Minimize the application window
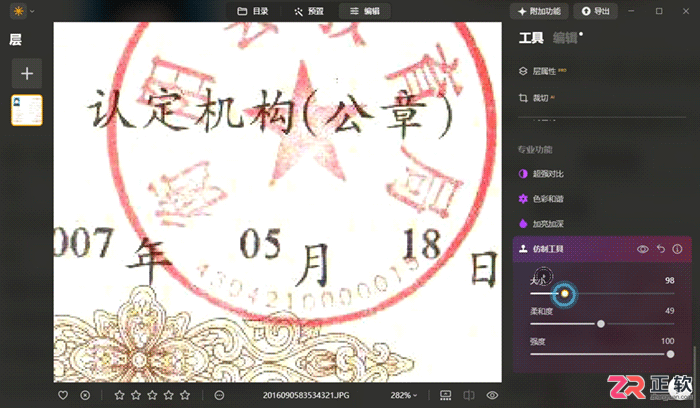This screenshot has width=700, height=408. tap(631, 11)
